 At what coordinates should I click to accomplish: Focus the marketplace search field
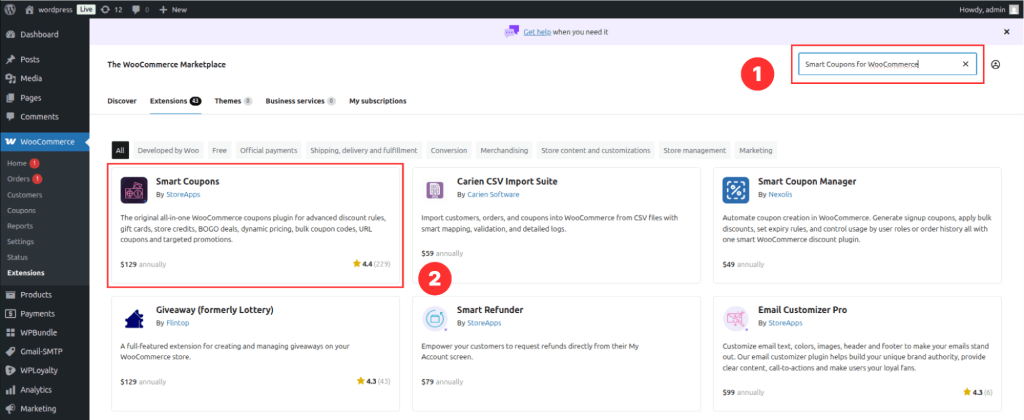tap(878, 64)
